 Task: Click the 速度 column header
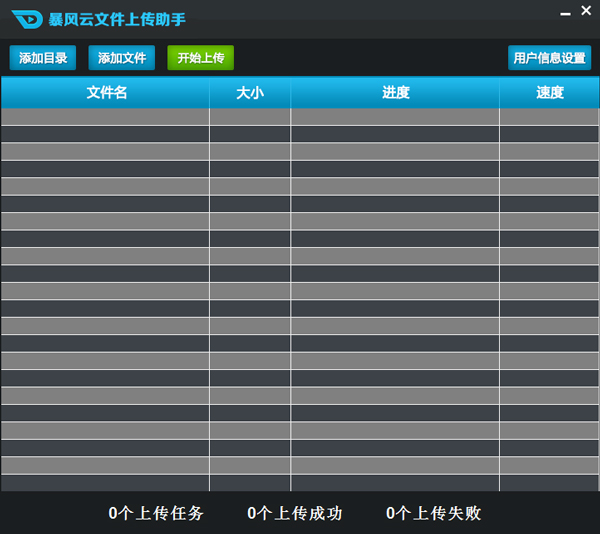pos(549,93)
